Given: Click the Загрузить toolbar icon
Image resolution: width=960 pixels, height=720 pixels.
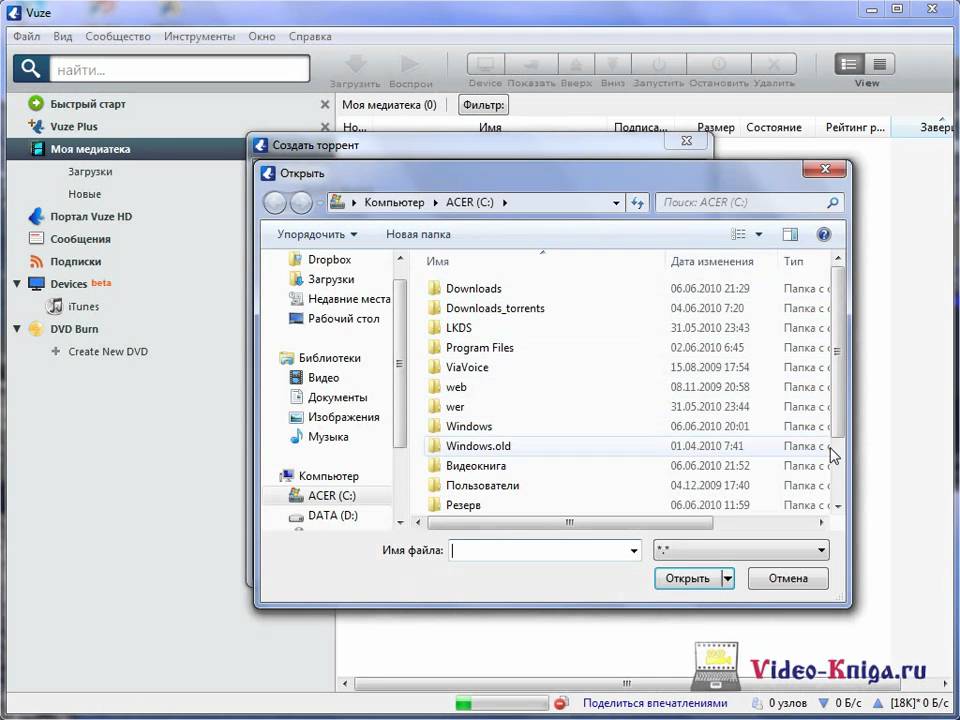Looking at the screenshot, I should tap(356, 64).
